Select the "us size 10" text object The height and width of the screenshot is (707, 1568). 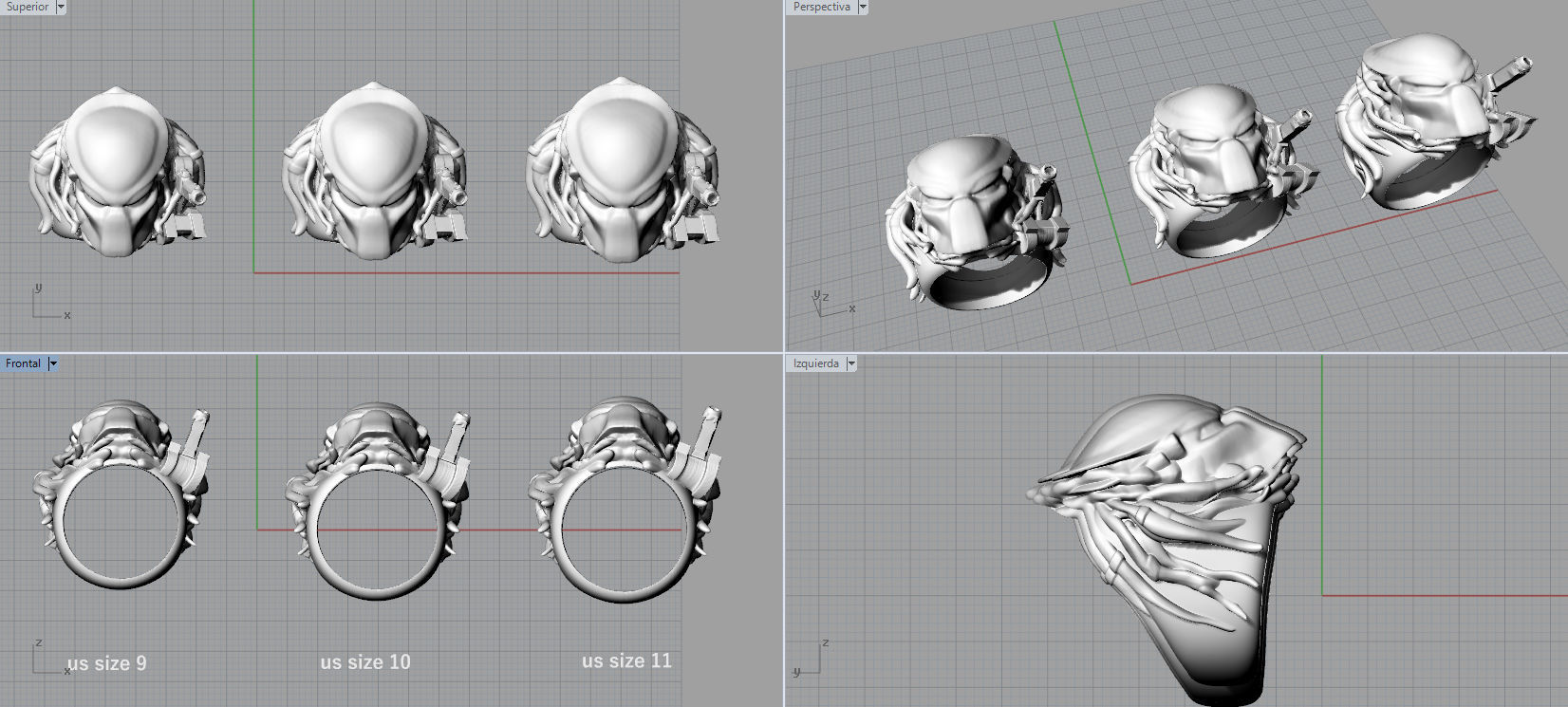click(x=365, y=662)
